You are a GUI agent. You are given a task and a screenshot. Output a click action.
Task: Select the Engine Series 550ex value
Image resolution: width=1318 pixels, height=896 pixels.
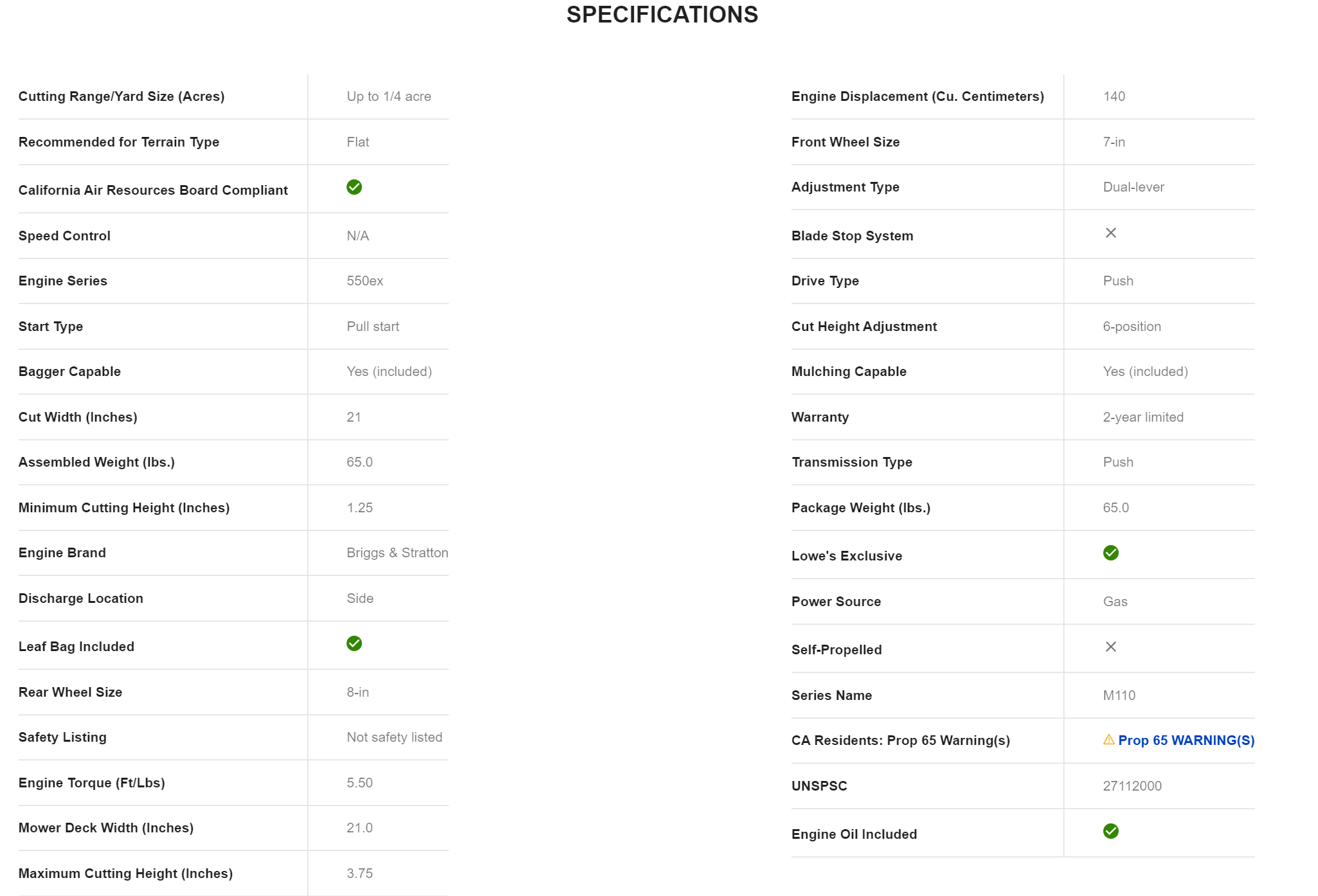pyautogui.click(x=365, y=281)
